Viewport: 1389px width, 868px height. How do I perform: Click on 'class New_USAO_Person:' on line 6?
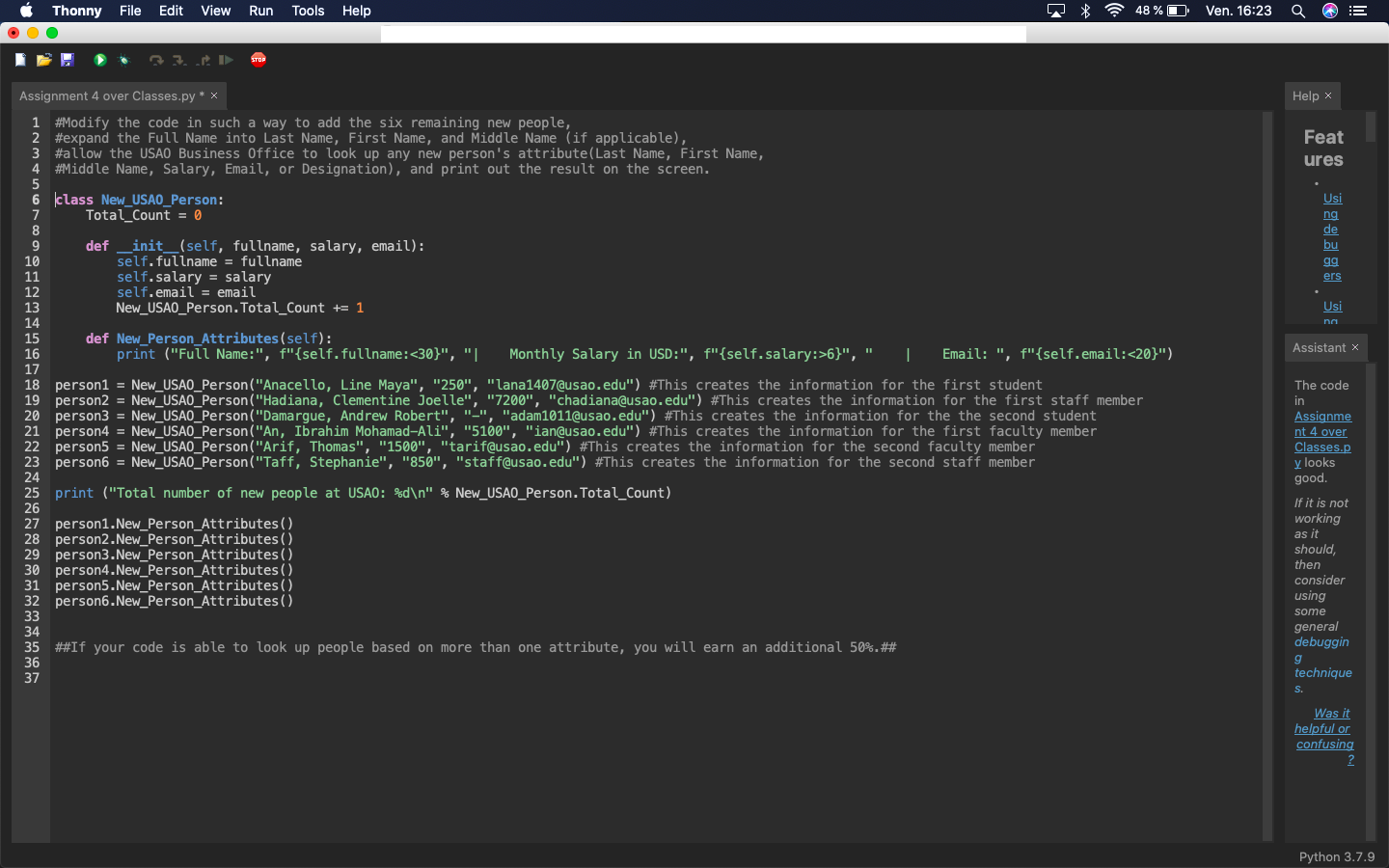click(139, 200)
